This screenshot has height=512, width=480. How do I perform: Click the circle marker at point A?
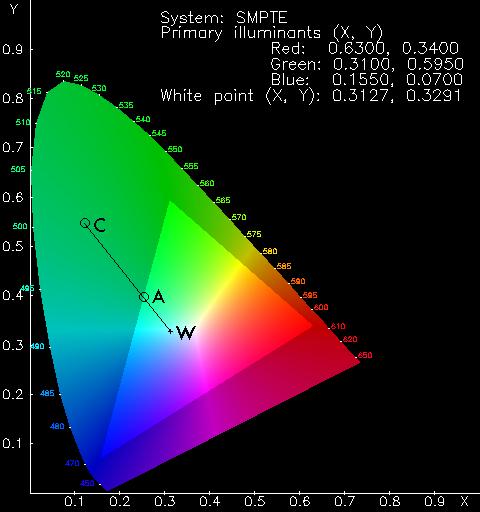pyautogui.click(x=144, y=297)
